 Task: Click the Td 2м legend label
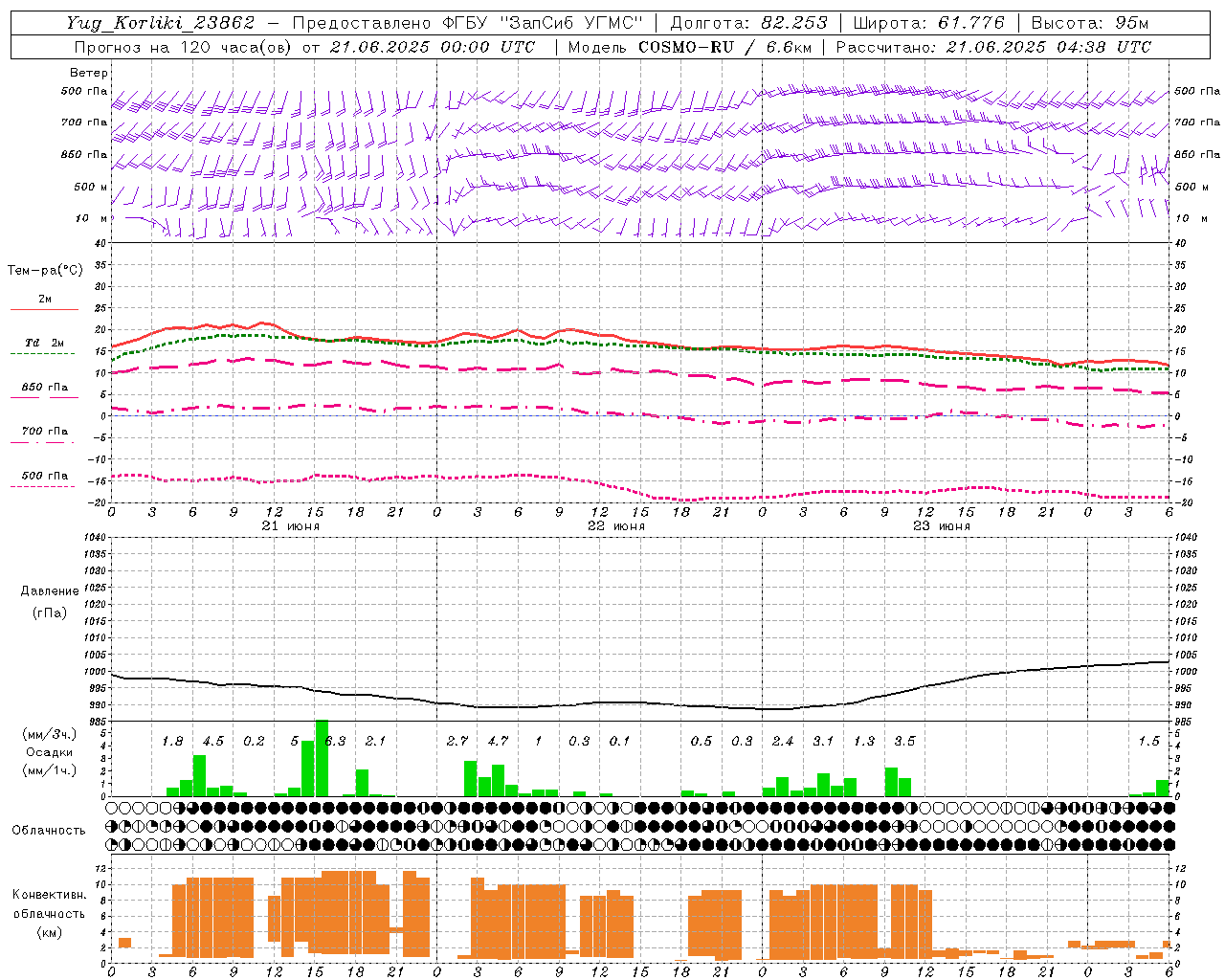click(45, 343)
